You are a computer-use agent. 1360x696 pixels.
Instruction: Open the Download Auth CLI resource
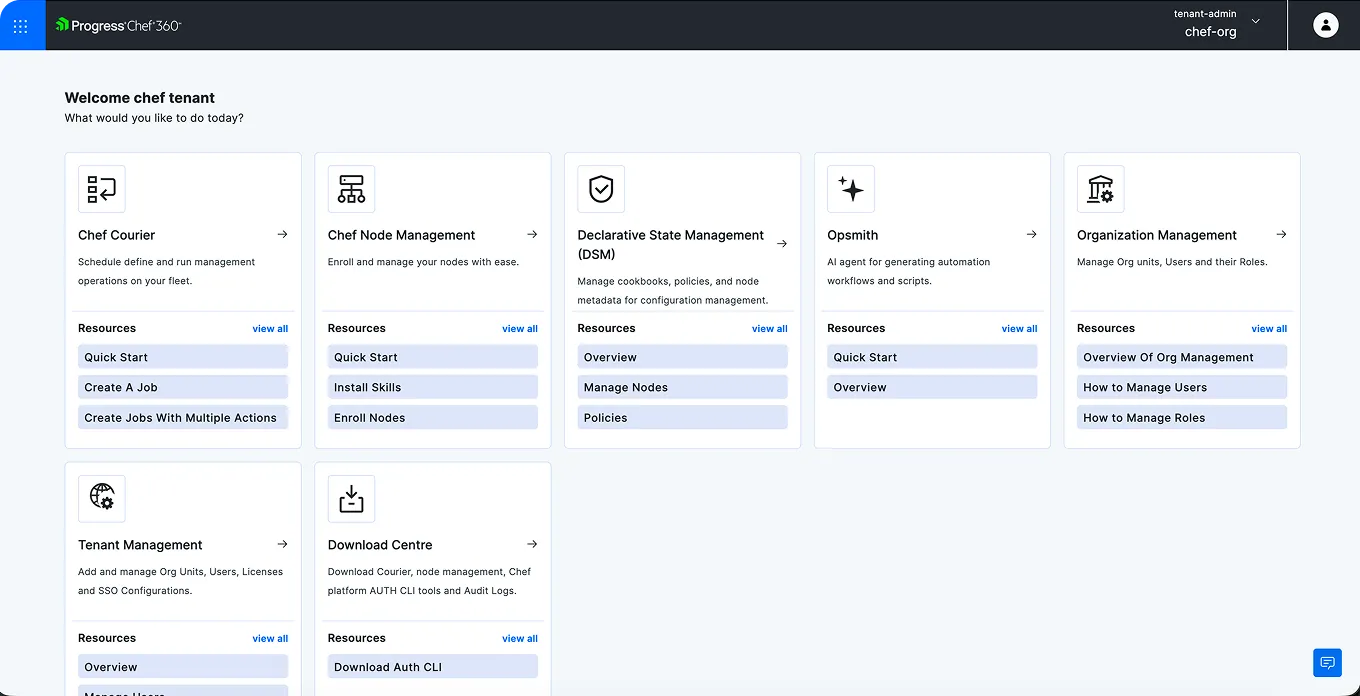(433, 667)
